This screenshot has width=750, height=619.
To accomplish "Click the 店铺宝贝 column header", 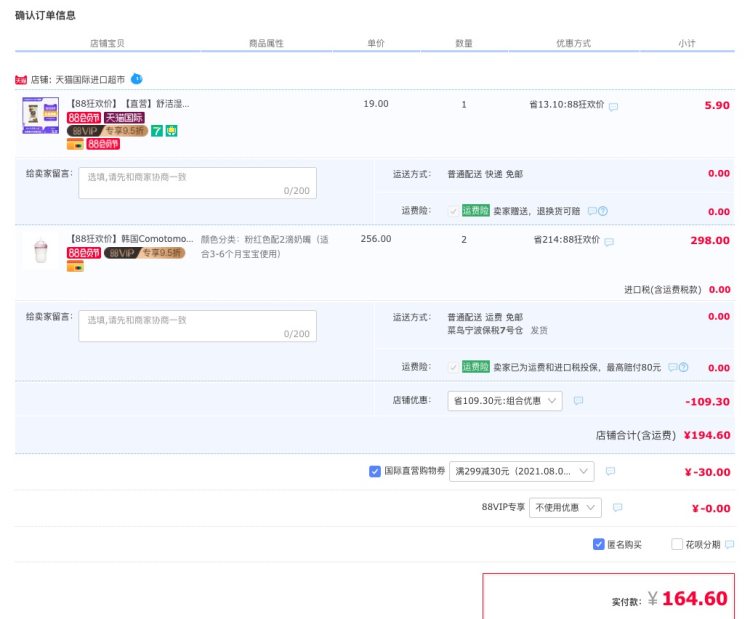I will click(x=107, y=44).
